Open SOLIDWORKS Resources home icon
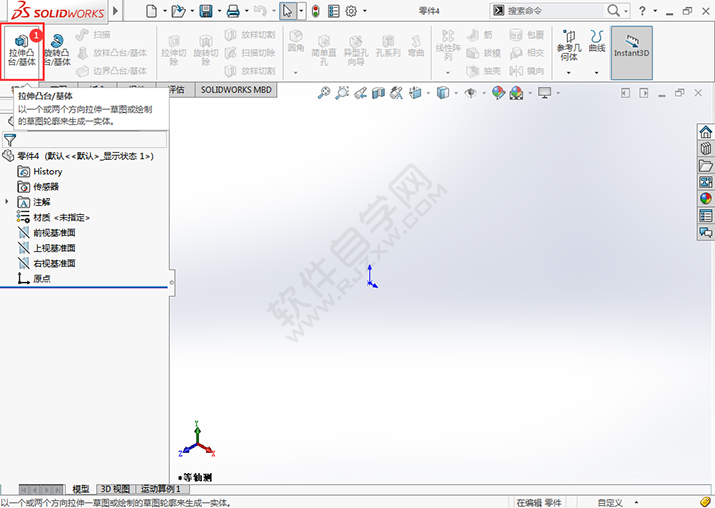 tap(706, 133)
